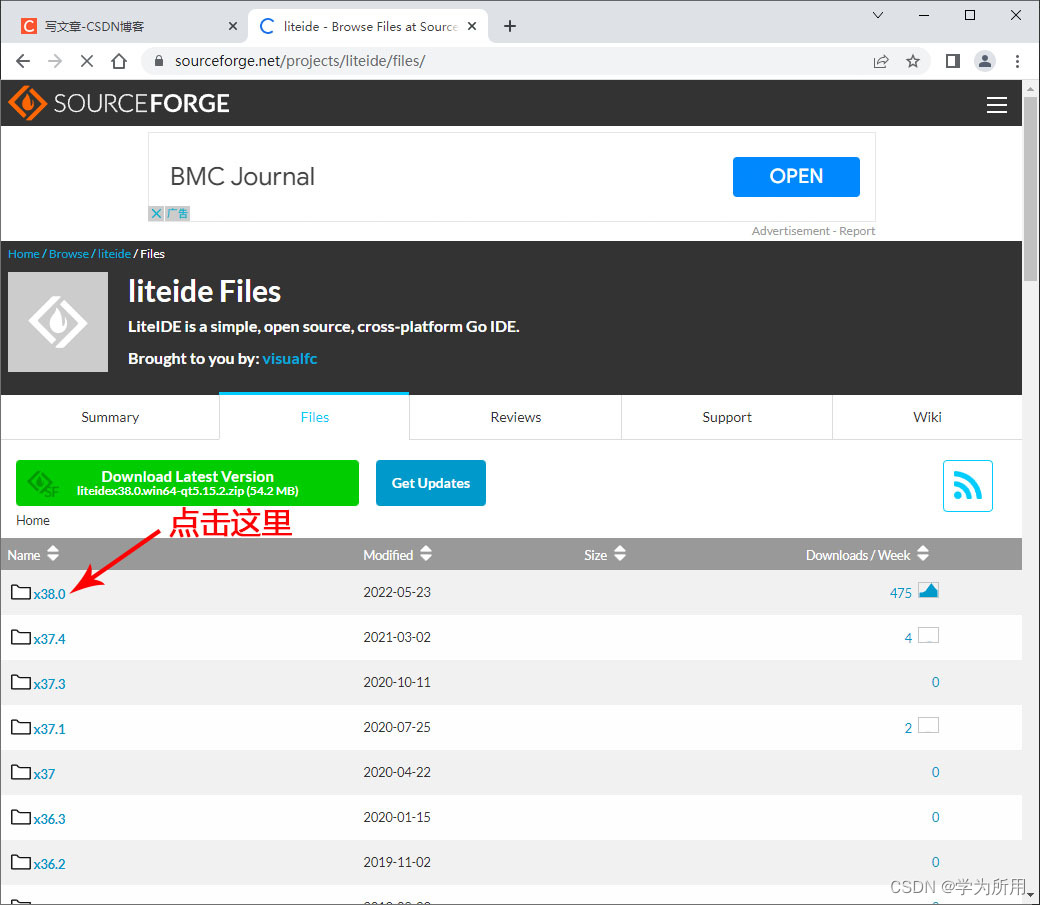
Task: Open Chrome three-dot menu
Action: (x=1017, y=61)
